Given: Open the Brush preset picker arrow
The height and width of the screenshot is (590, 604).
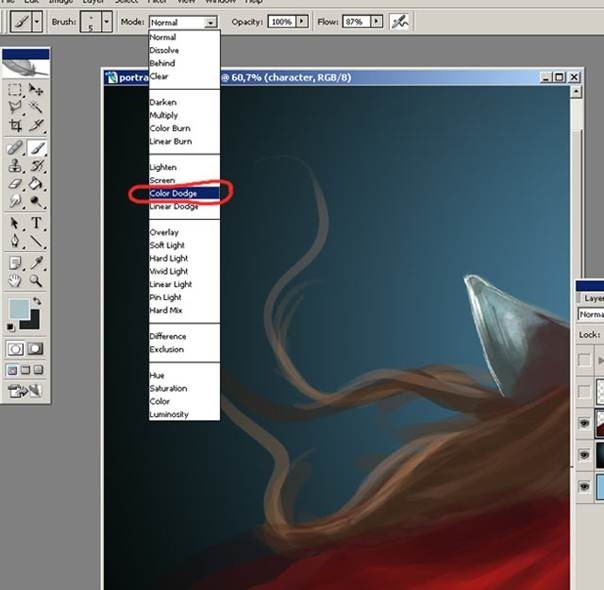Looking at the screenshot, I should click(106, 22).
